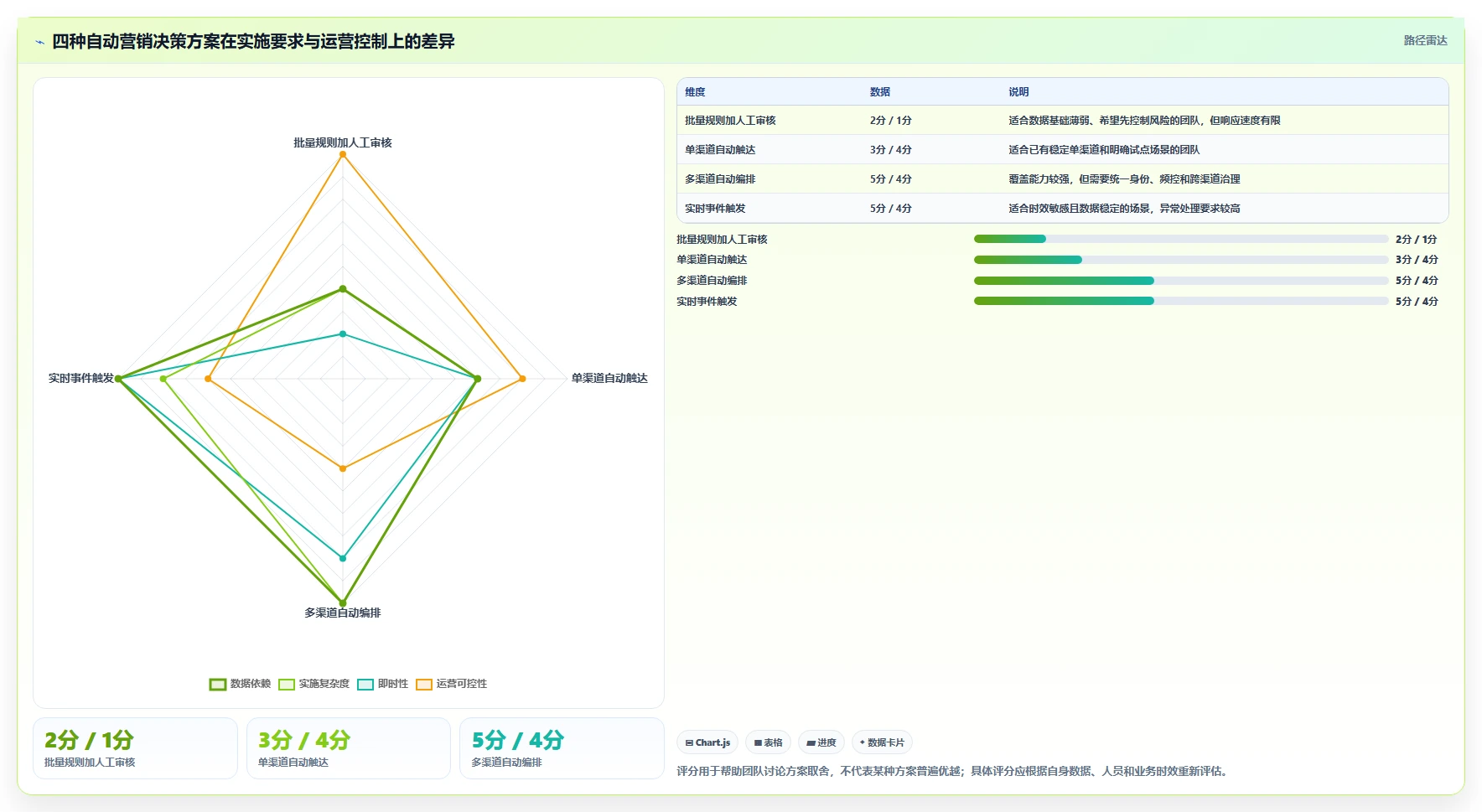Click 批量规则加人工审核 label in progress list

[x=722, y=240]
